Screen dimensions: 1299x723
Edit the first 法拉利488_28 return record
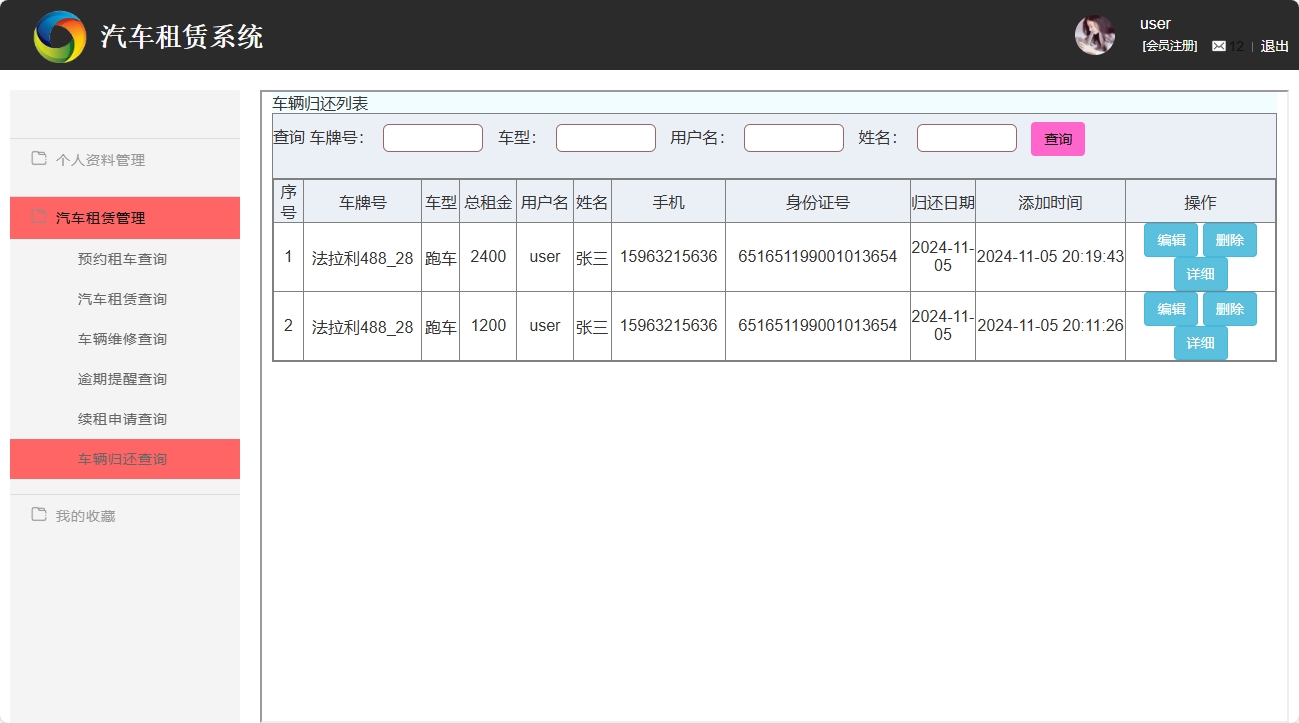coord(1170,239)
